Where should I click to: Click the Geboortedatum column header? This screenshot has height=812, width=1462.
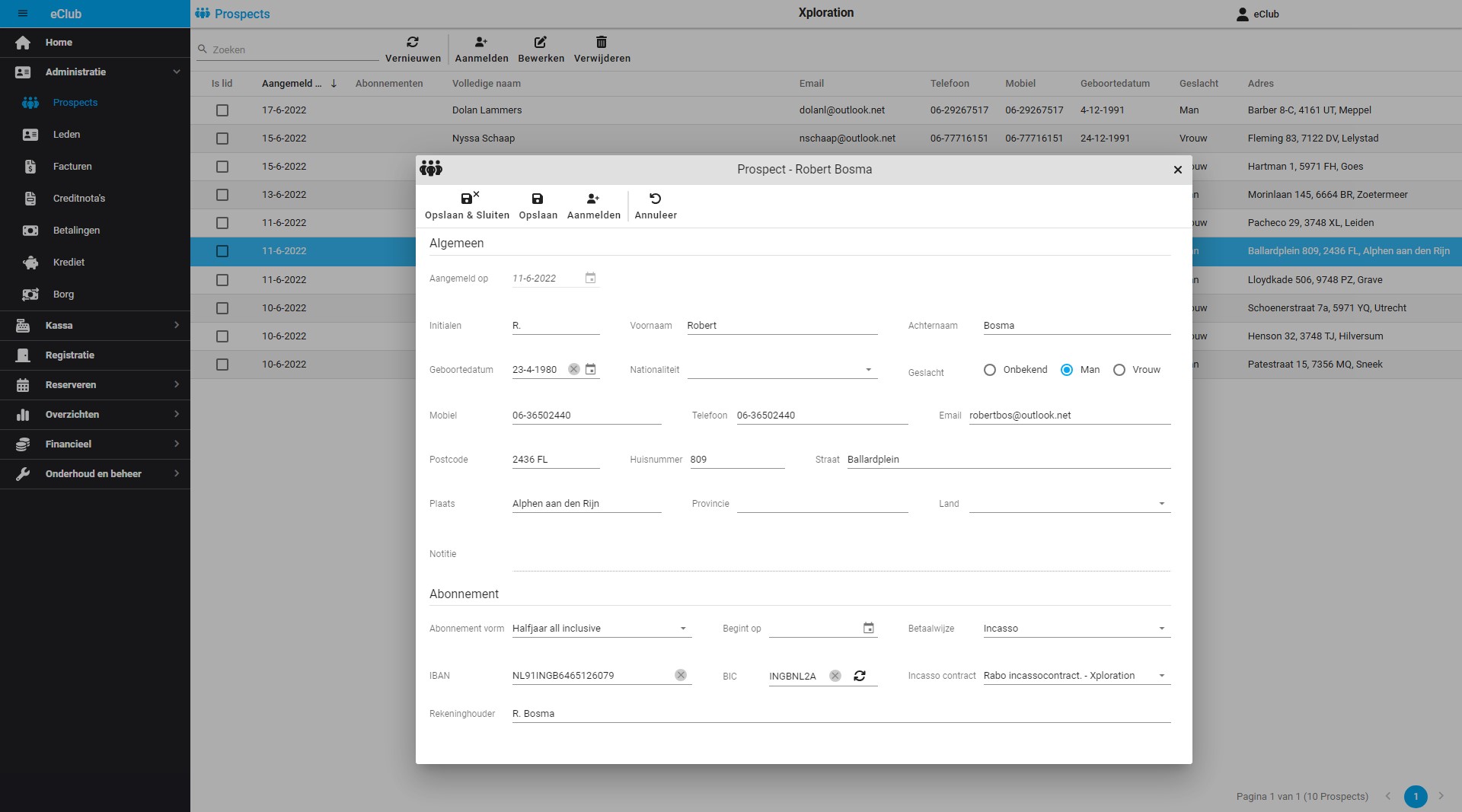(1115, 84)
